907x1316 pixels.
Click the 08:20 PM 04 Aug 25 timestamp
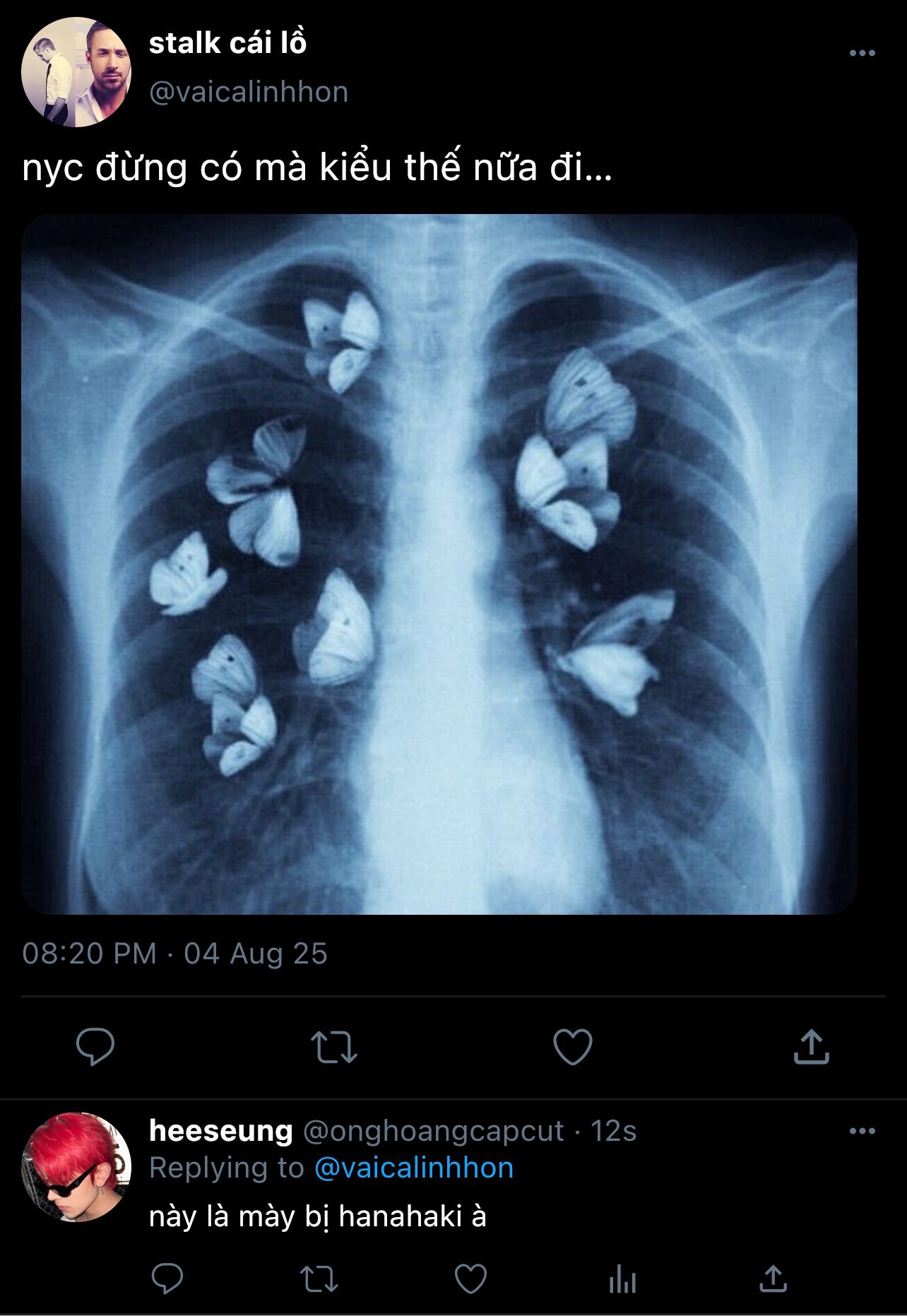point(174,954)
